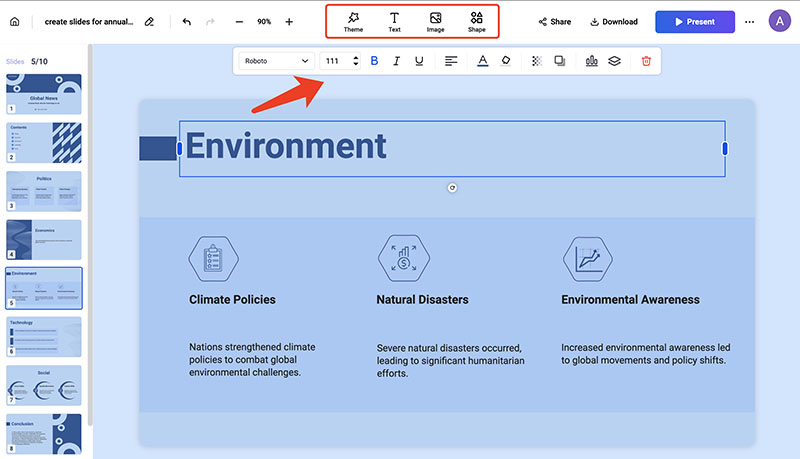This screenshot has height=459, width=800.
Task: Duplicate the selected element
Action: [x=560, y=61]
